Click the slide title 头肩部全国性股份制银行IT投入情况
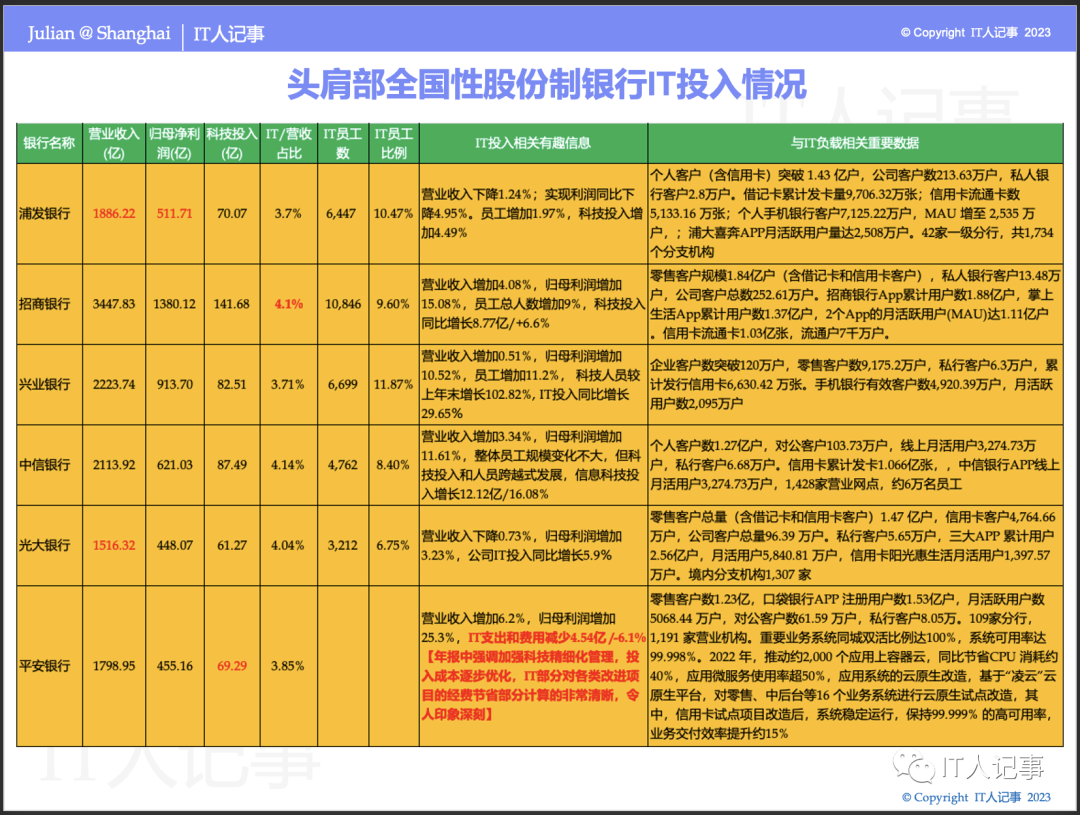This screenshot has width=1080, height=815. [x=546, y=85]
